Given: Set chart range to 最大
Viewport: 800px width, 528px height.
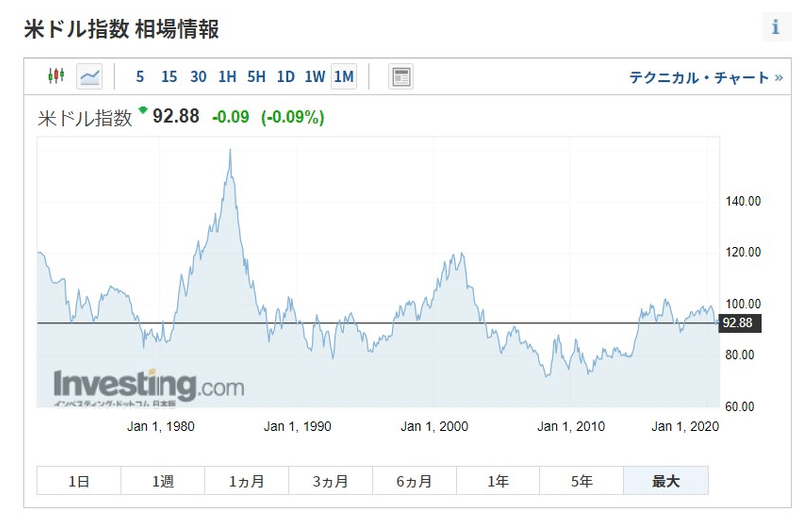Looking at the screenshot, I should point(666,481).
